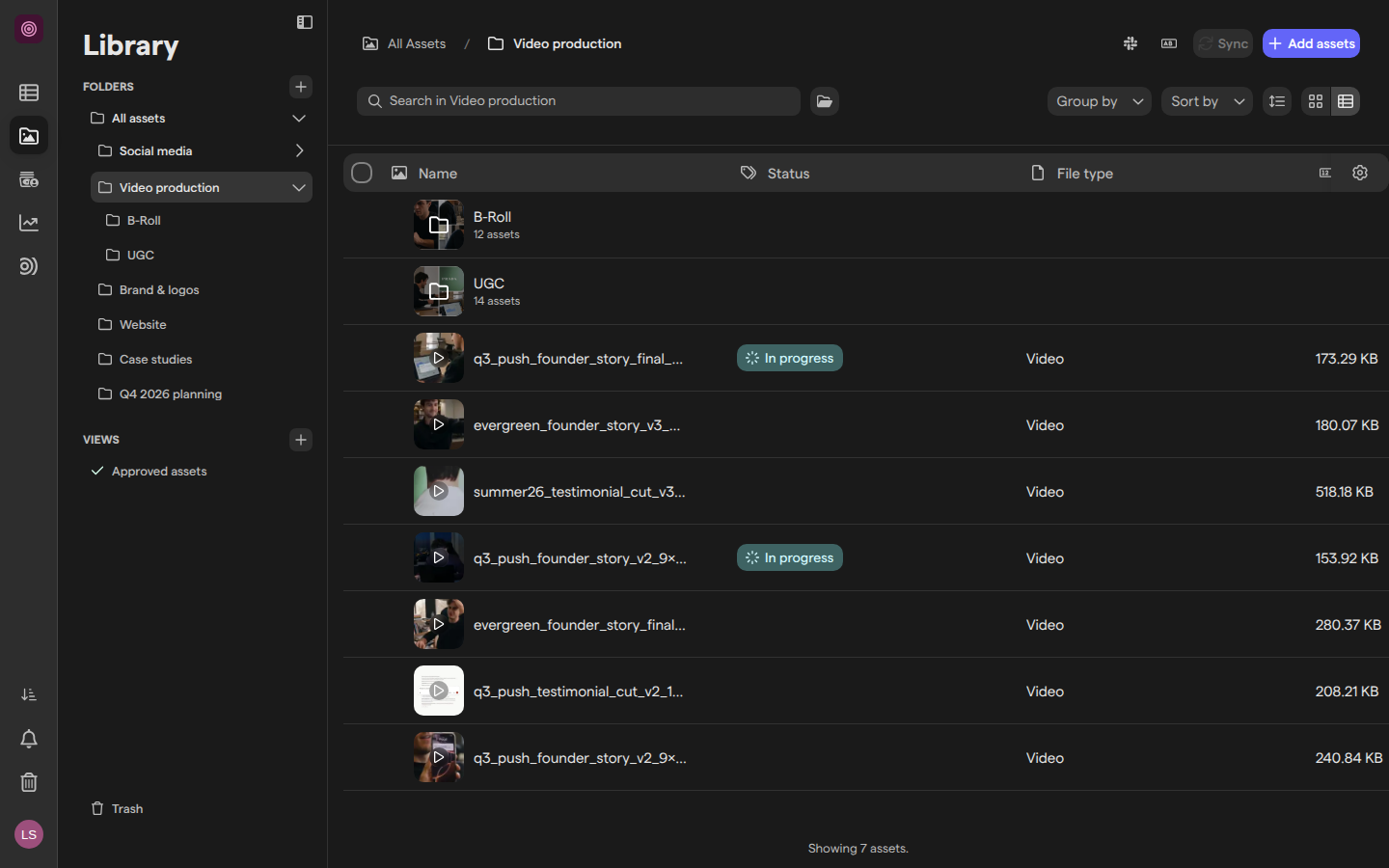Play q3_push_testimonial_cut_v2_1 thumbnail
Screen dimensions: 1389x868
click(x=439, y=691)
